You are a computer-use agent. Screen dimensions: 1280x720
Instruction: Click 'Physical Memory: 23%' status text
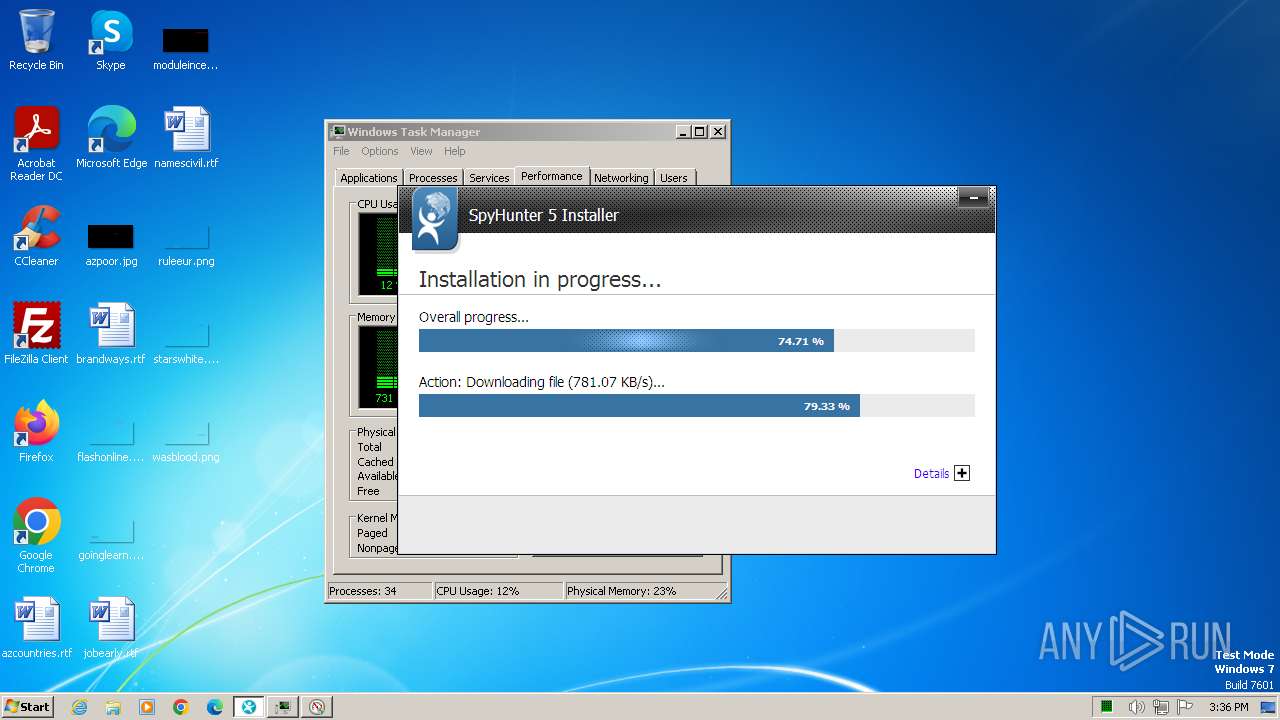621,591
